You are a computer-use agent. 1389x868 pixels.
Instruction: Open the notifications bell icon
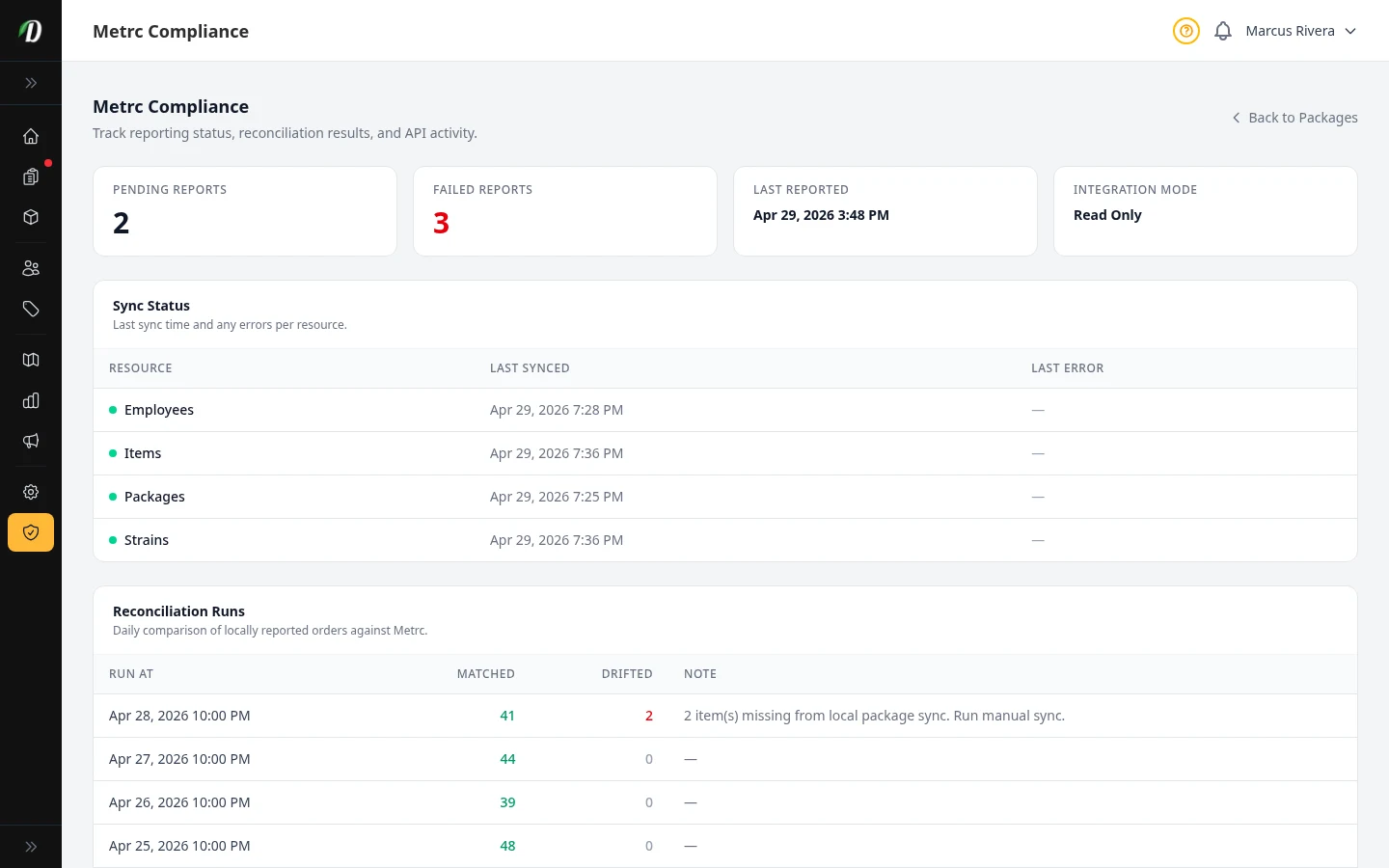coord(1222,30)
